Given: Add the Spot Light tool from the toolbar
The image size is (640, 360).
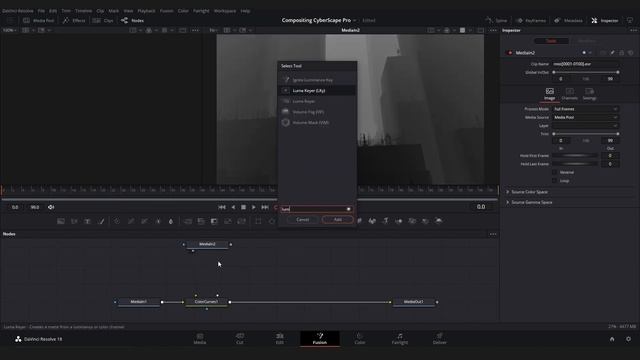Looking at the screenshot, I should pos(425,221).
